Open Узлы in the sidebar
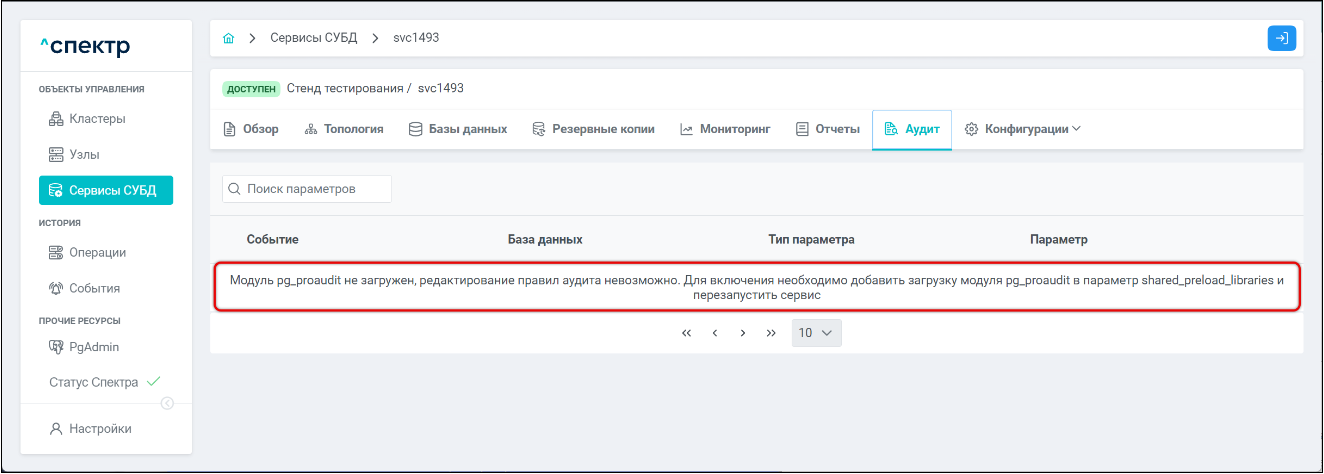Image resolution: width=1324 pixels, height=474 pixels. point(84,155)
